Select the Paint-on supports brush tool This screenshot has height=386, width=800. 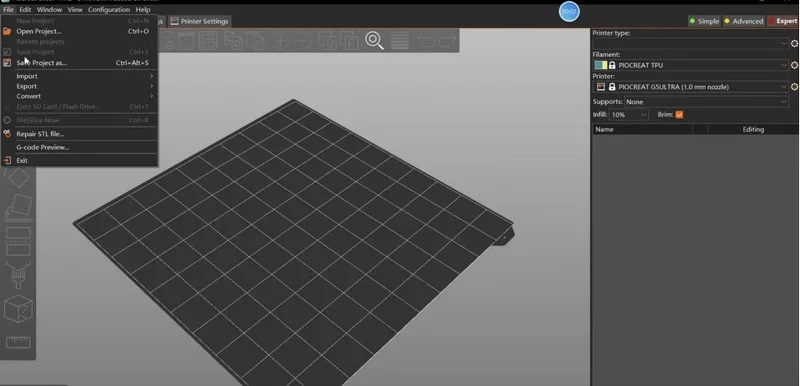coord(18,274)
